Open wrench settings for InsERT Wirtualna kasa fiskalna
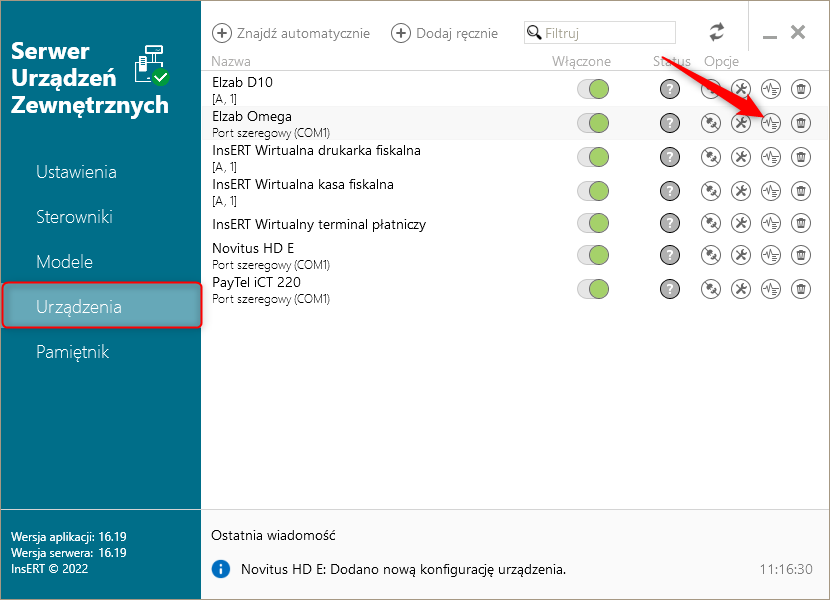This screenshot has height=600, width=830. 741,191
